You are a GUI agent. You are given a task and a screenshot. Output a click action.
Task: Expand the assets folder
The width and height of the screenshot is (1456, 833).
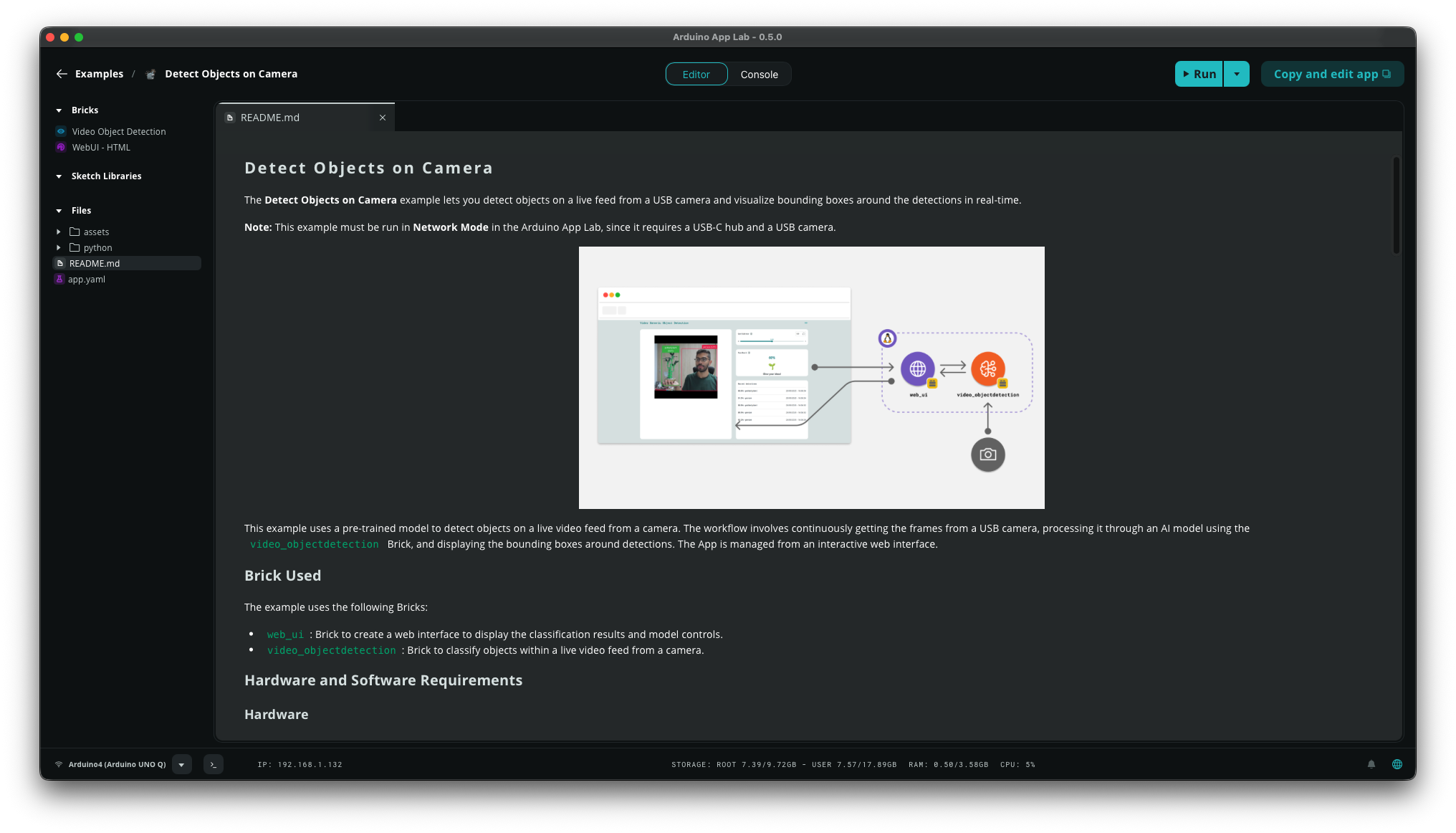(59, 232)
